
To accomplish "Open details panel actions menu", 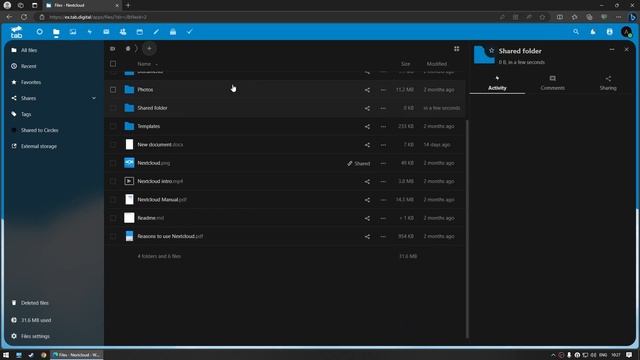I will [611, 49].
